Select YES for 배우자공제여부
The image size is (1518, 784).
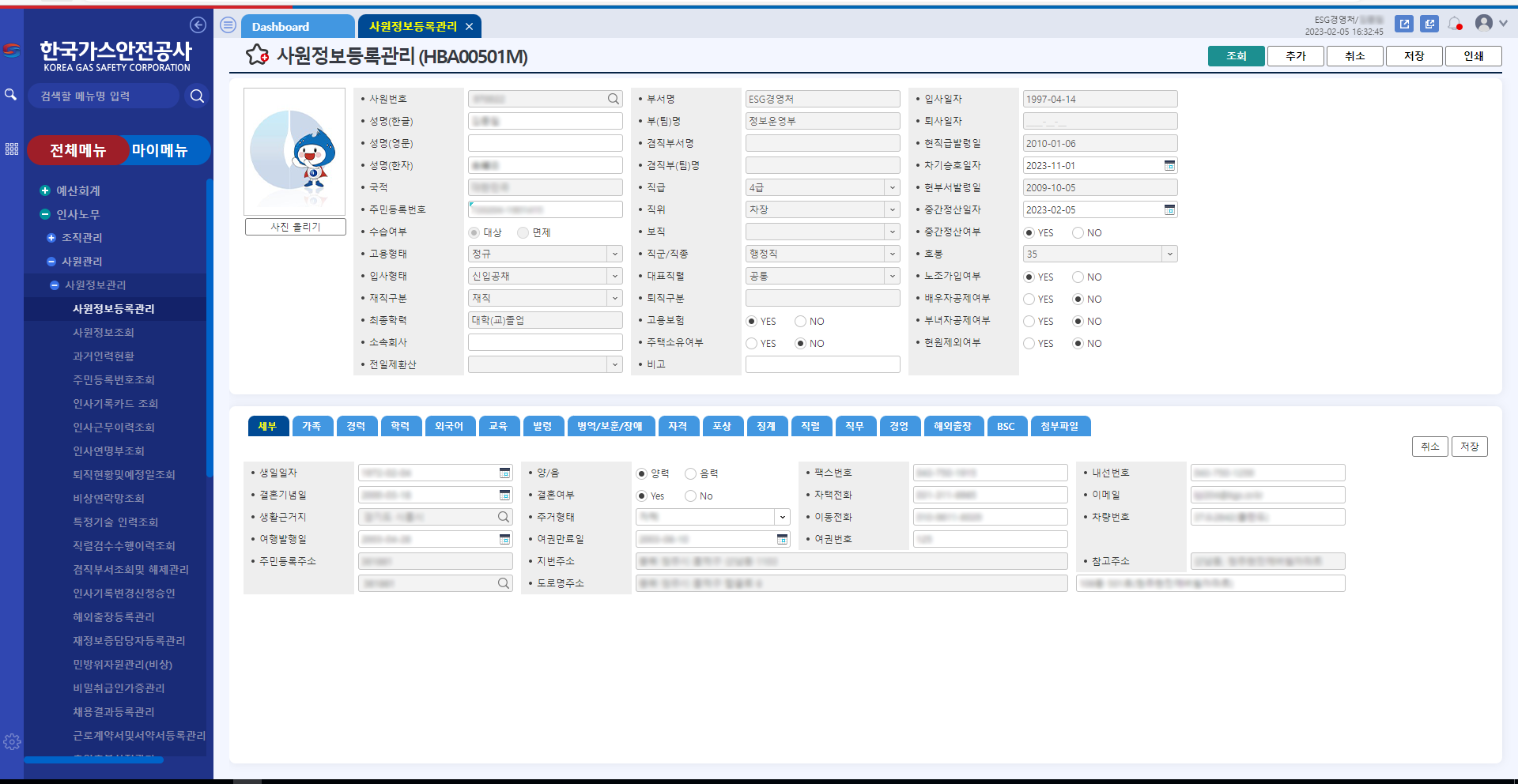coord(1029,300)
